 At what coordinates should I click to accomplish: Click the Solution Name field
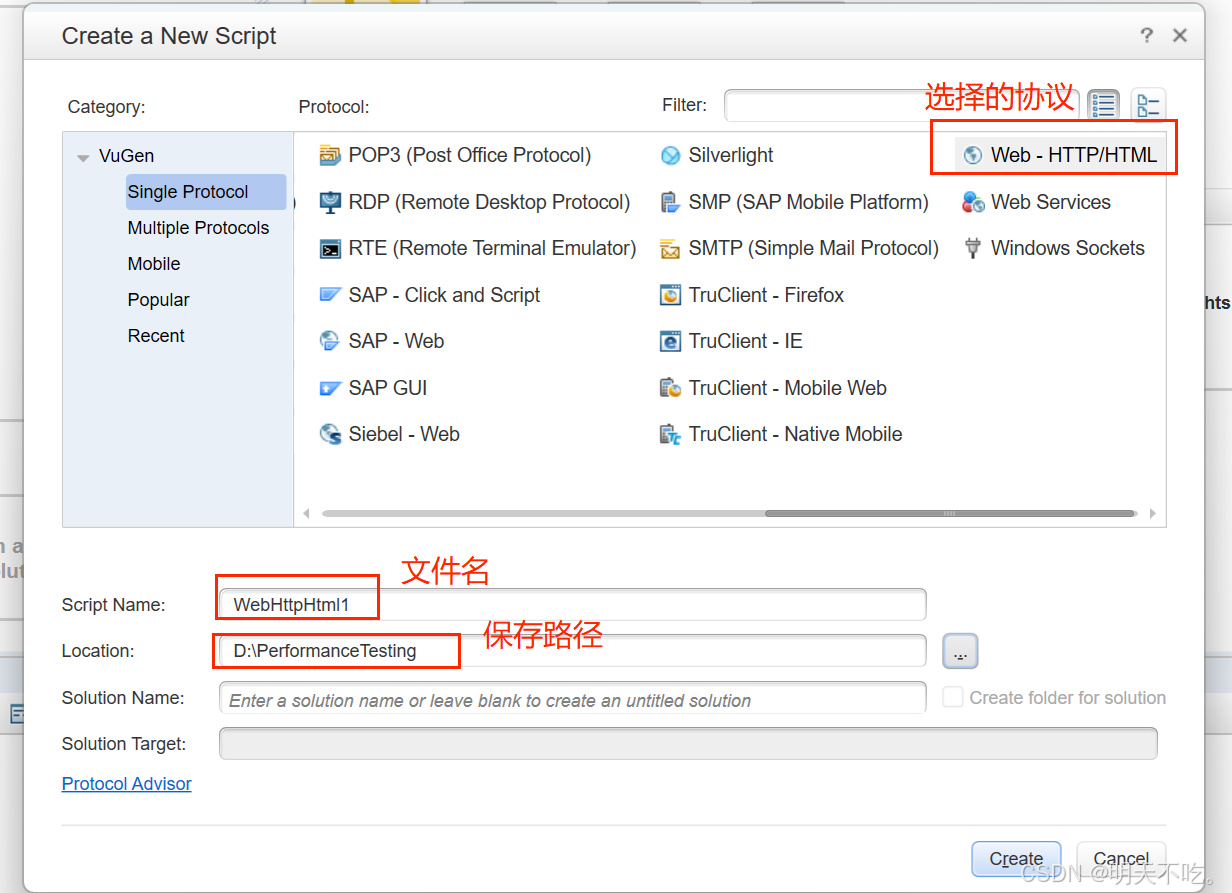(x=572, y=698)
